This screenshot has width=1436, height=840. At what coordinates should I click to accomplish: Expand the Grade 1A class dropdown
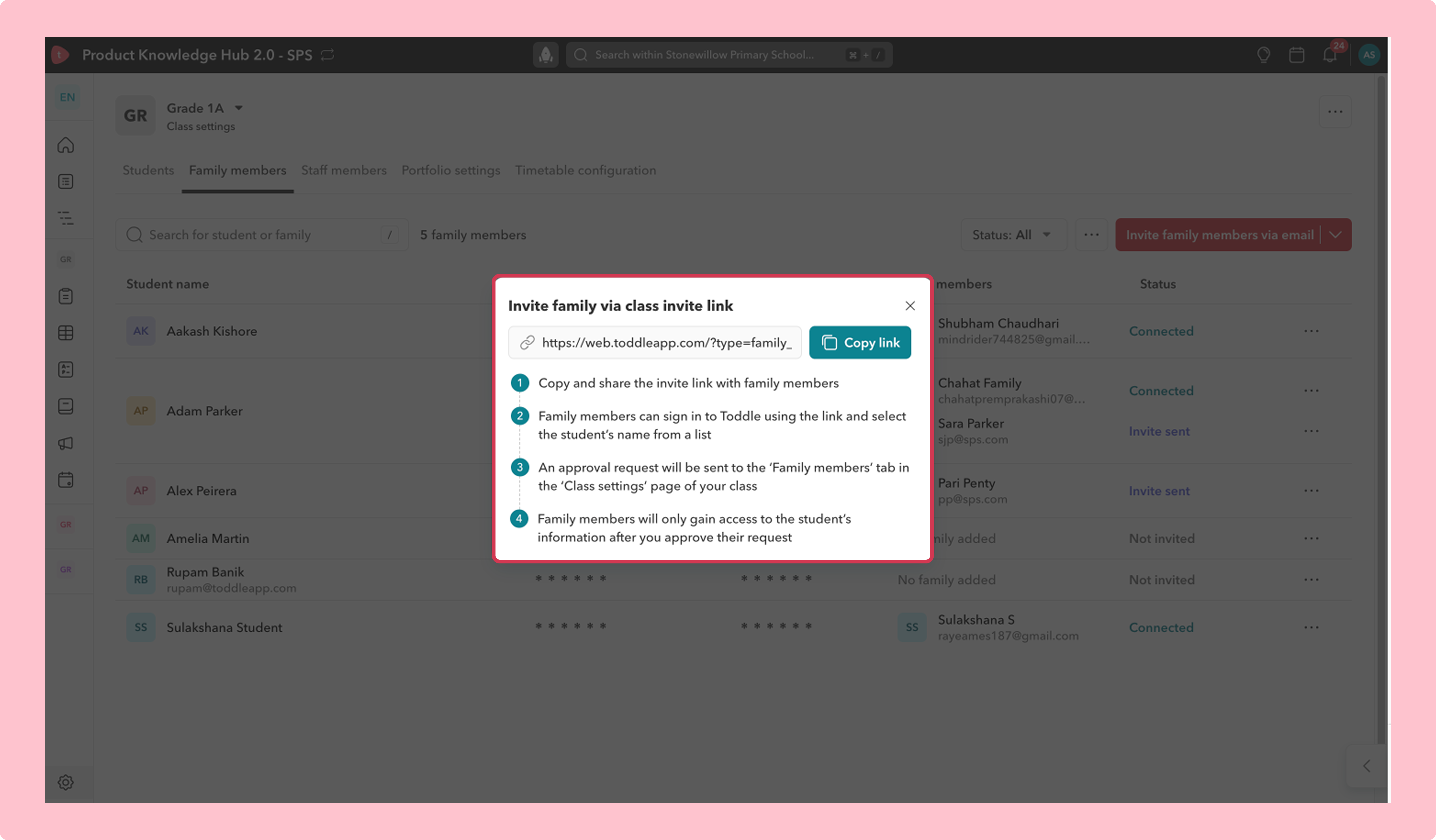click(x=239, y=108)
